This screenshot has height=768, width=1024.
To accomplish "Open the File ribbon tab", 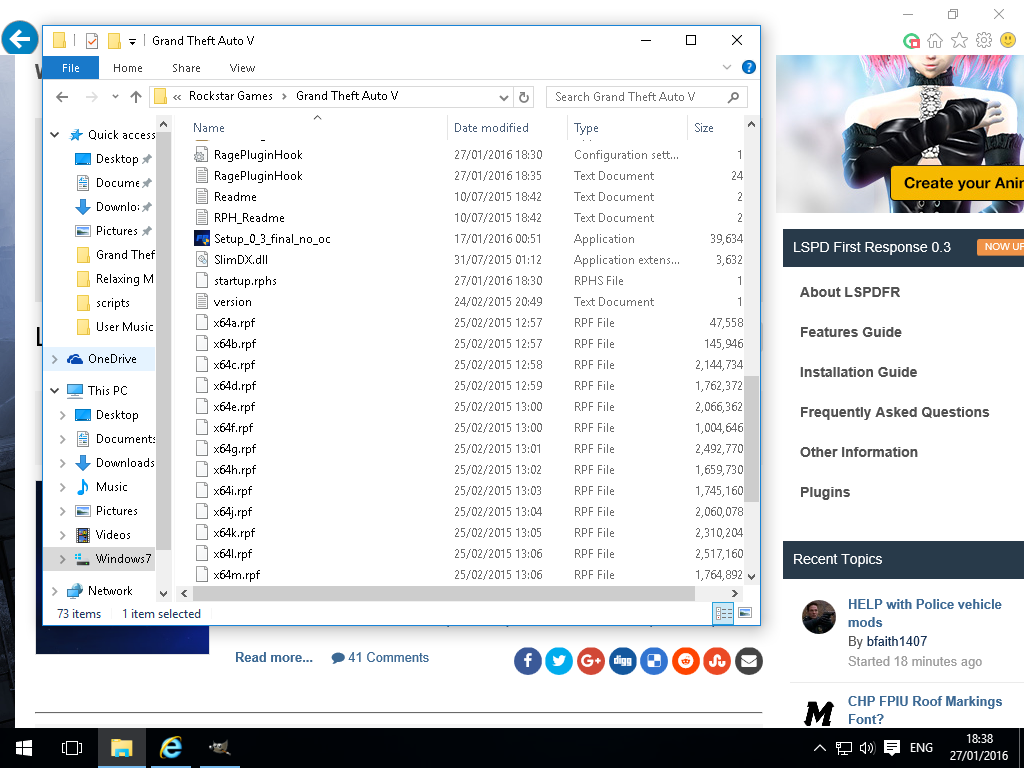I will coord(71,68).
